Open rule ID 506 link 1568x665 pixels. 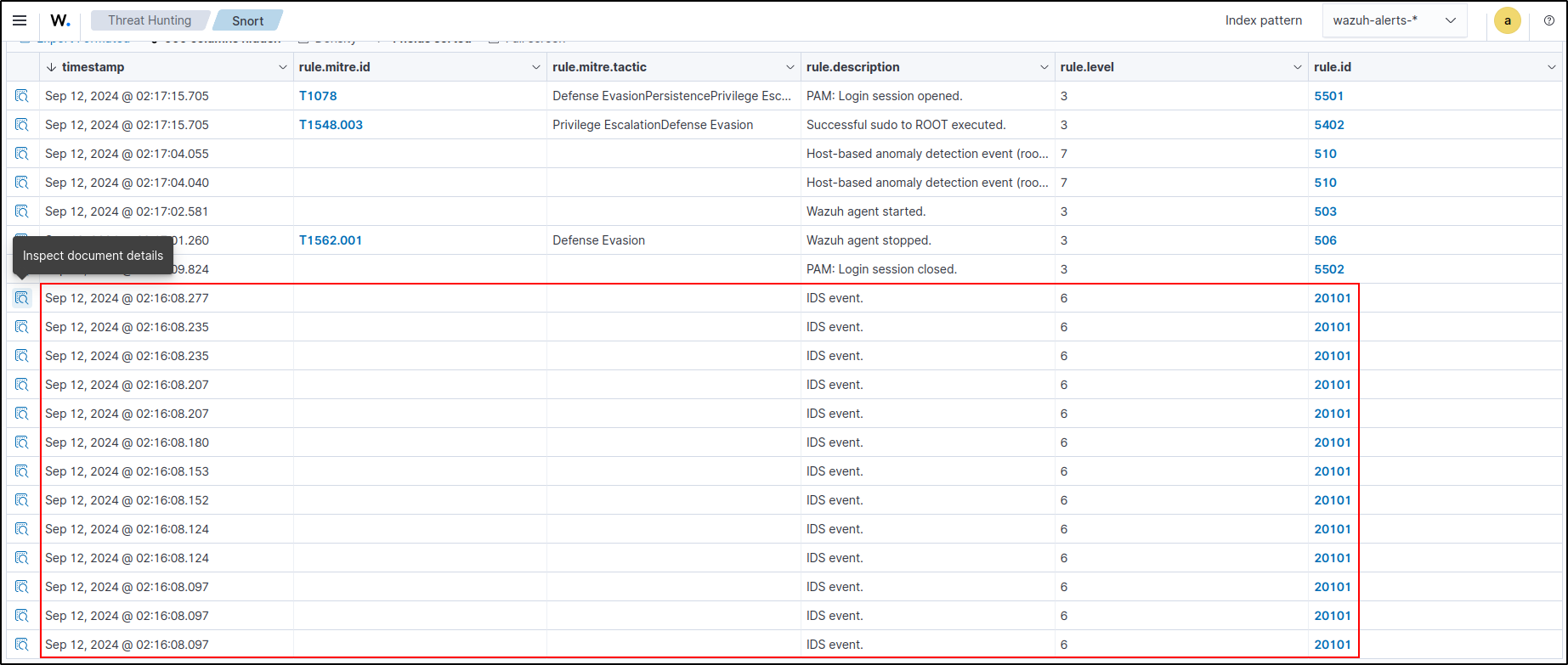click(x=1326, y=240)
